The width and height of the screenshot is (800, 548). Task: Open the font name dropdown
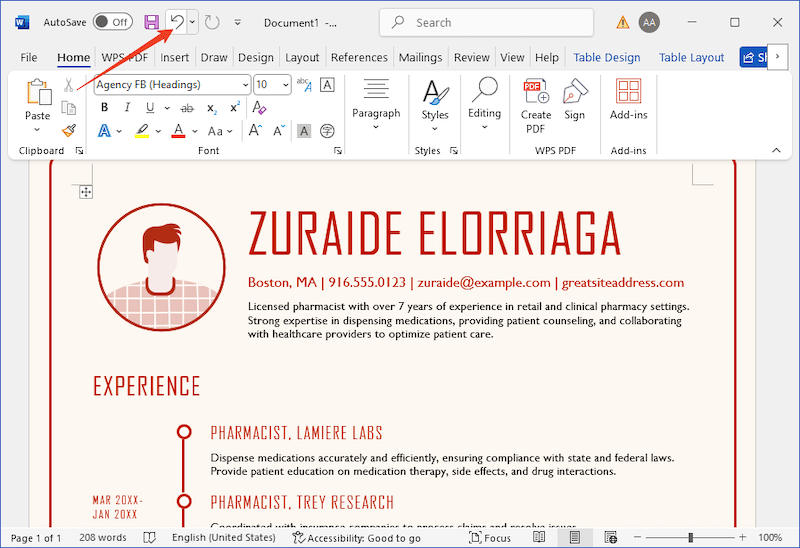pyautogui.click(x=243, y=85)
